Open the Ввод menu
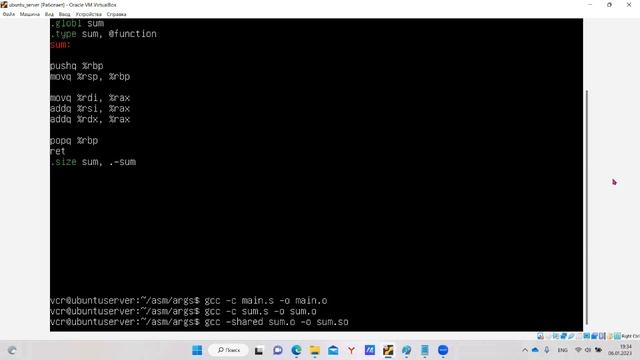Image resolution: width=640 pixels, height=360 pixels. [x=64, y=14]
